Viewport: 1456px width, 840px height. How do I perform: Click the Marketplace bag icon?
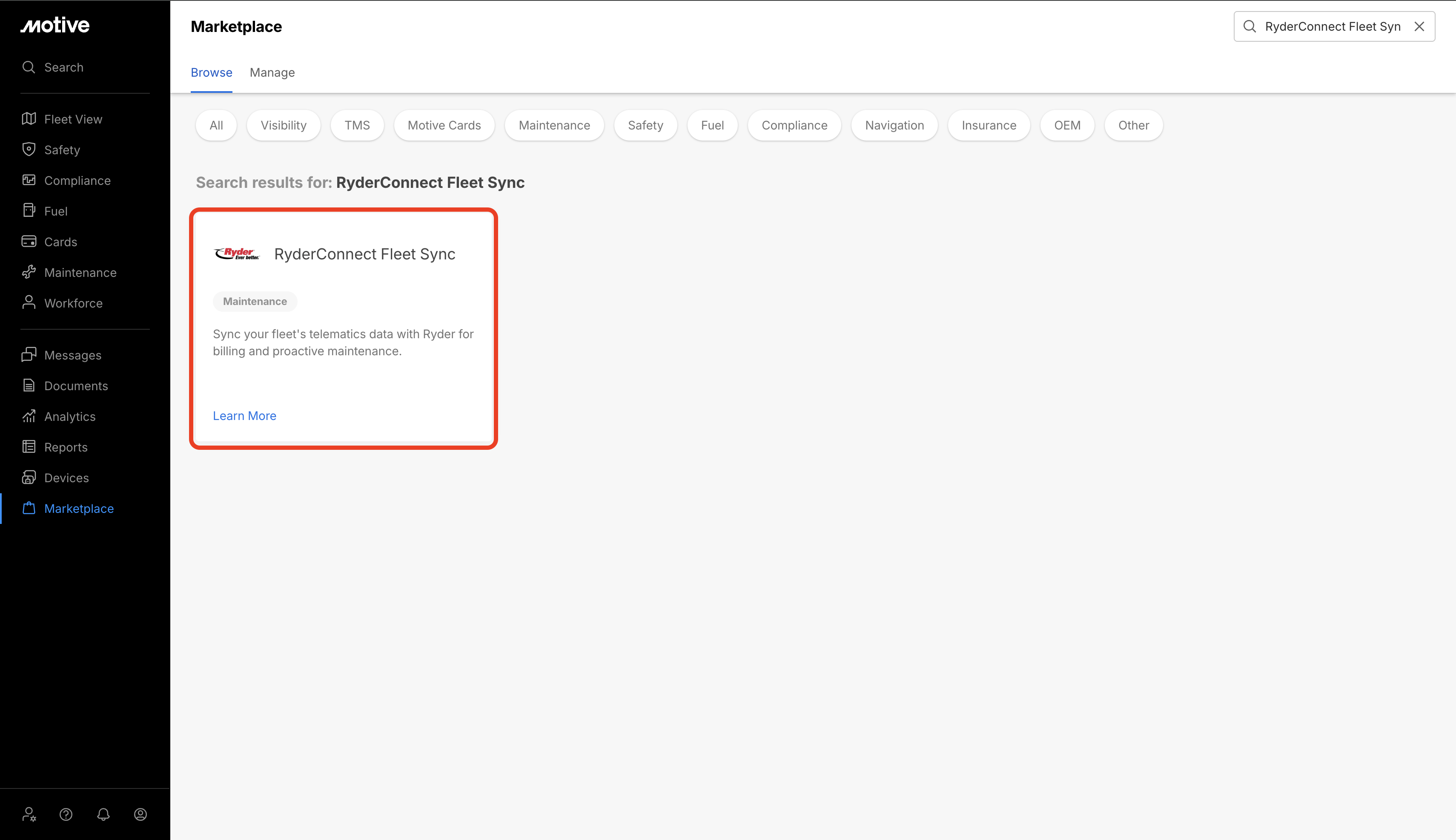(x=29, y=508)
